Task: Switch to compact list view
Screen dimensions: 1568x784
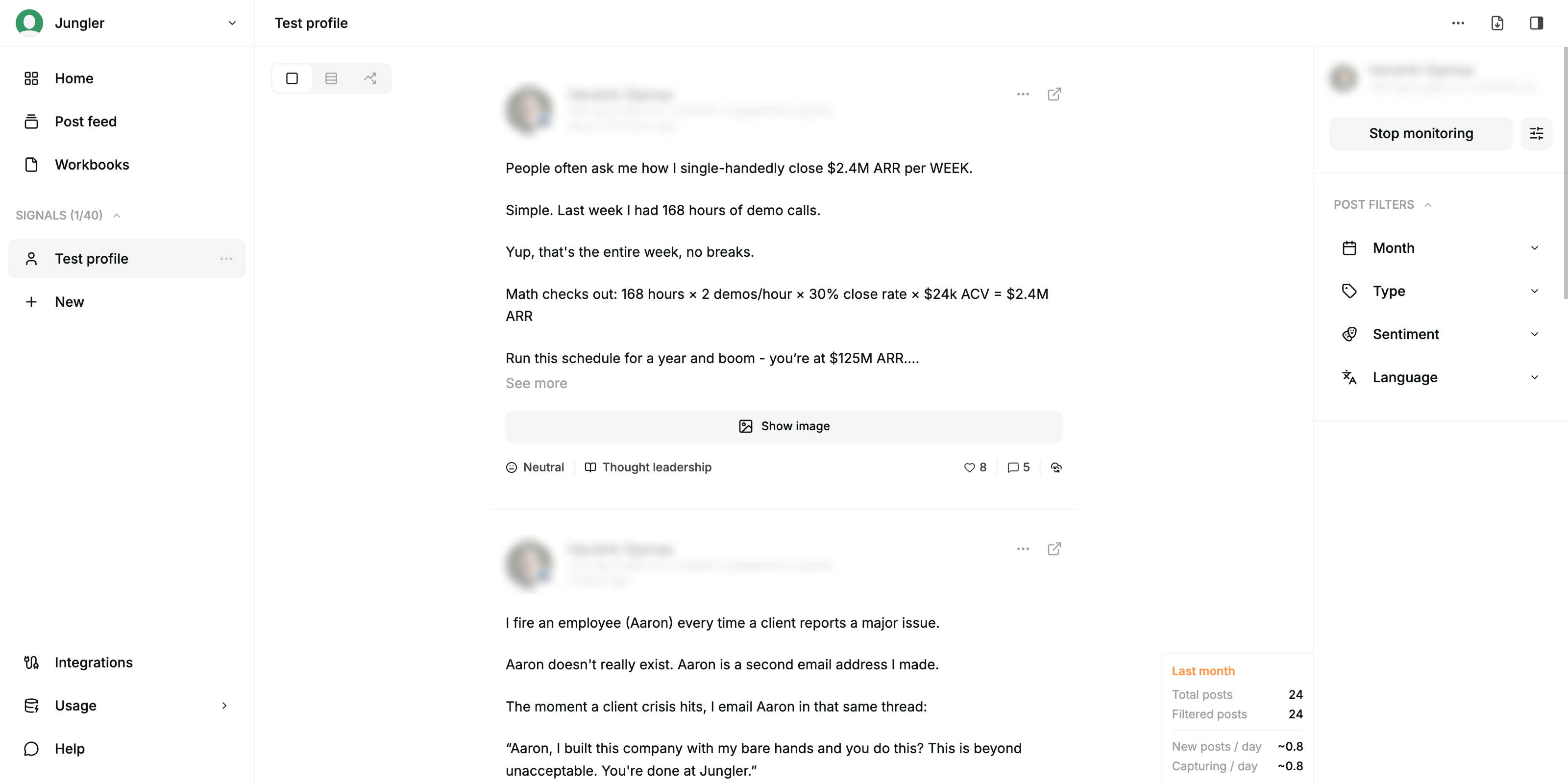Action: [331, 78]
